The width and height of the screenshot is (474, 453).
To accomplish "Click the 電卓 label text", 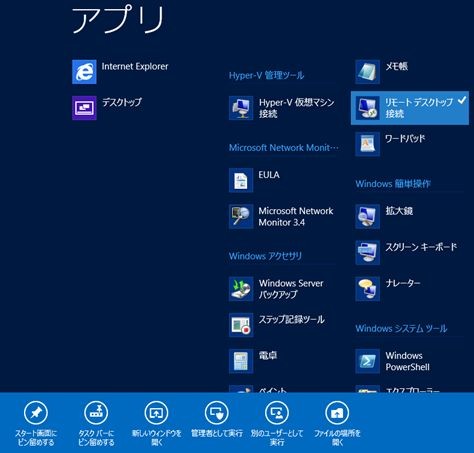I will (x=268, y=355).
